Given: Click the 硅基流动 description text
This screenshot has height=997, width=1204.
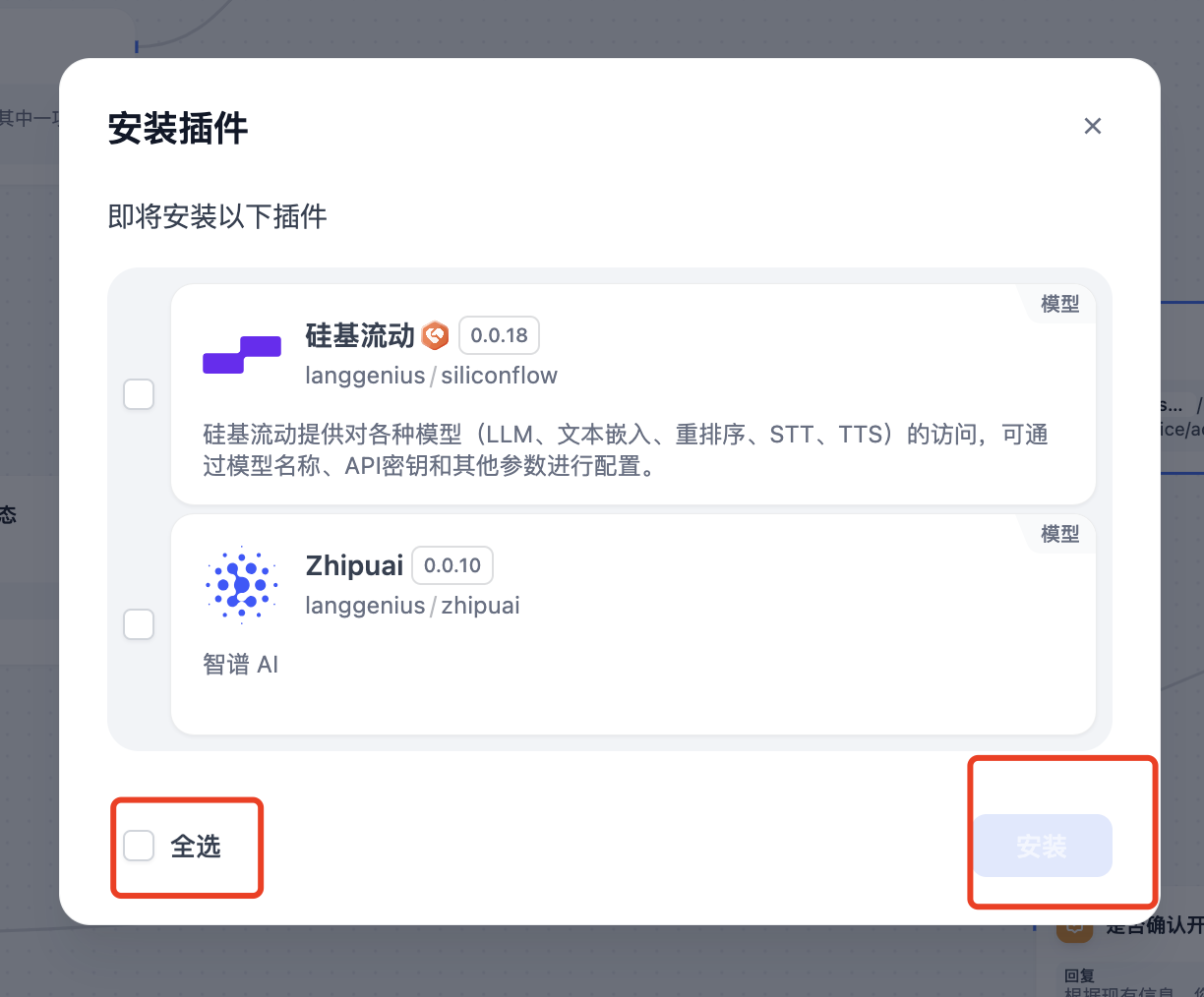Looking at the screenshot, I should click(x=626, y=449).
